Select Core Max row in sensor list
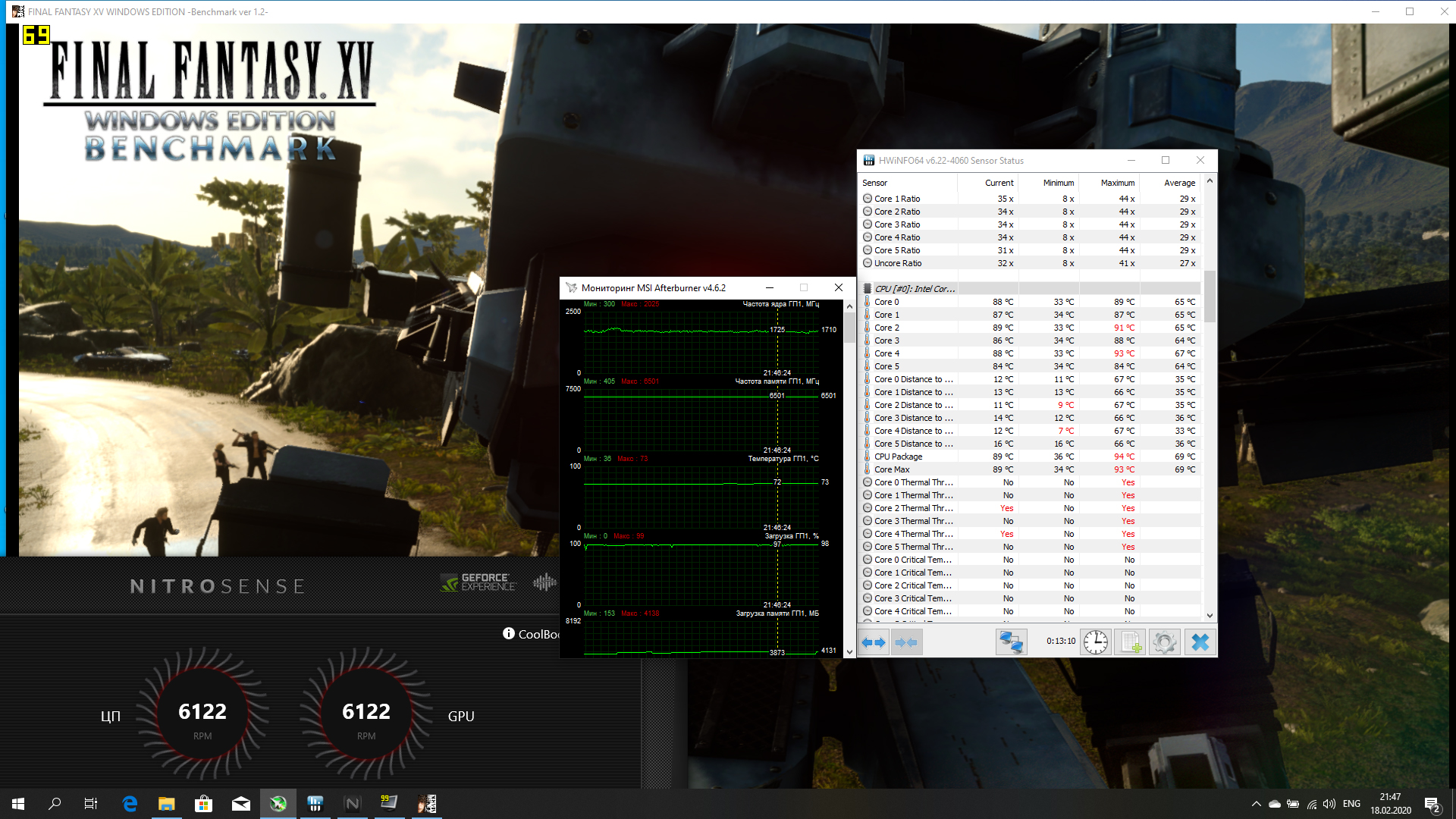 tap(892, 469)
